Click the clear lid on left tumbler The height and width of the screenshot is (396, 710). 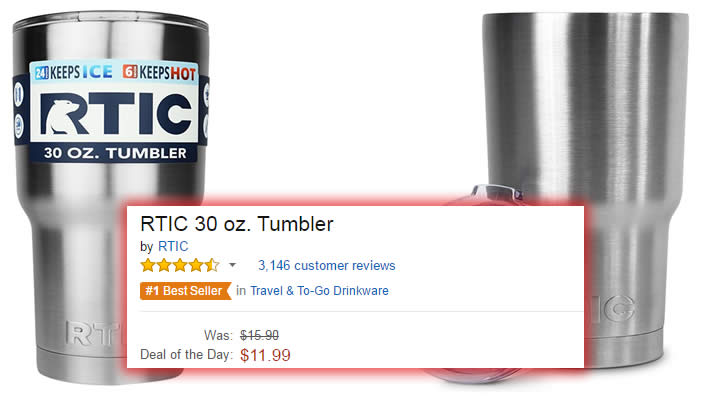[111, 21]
